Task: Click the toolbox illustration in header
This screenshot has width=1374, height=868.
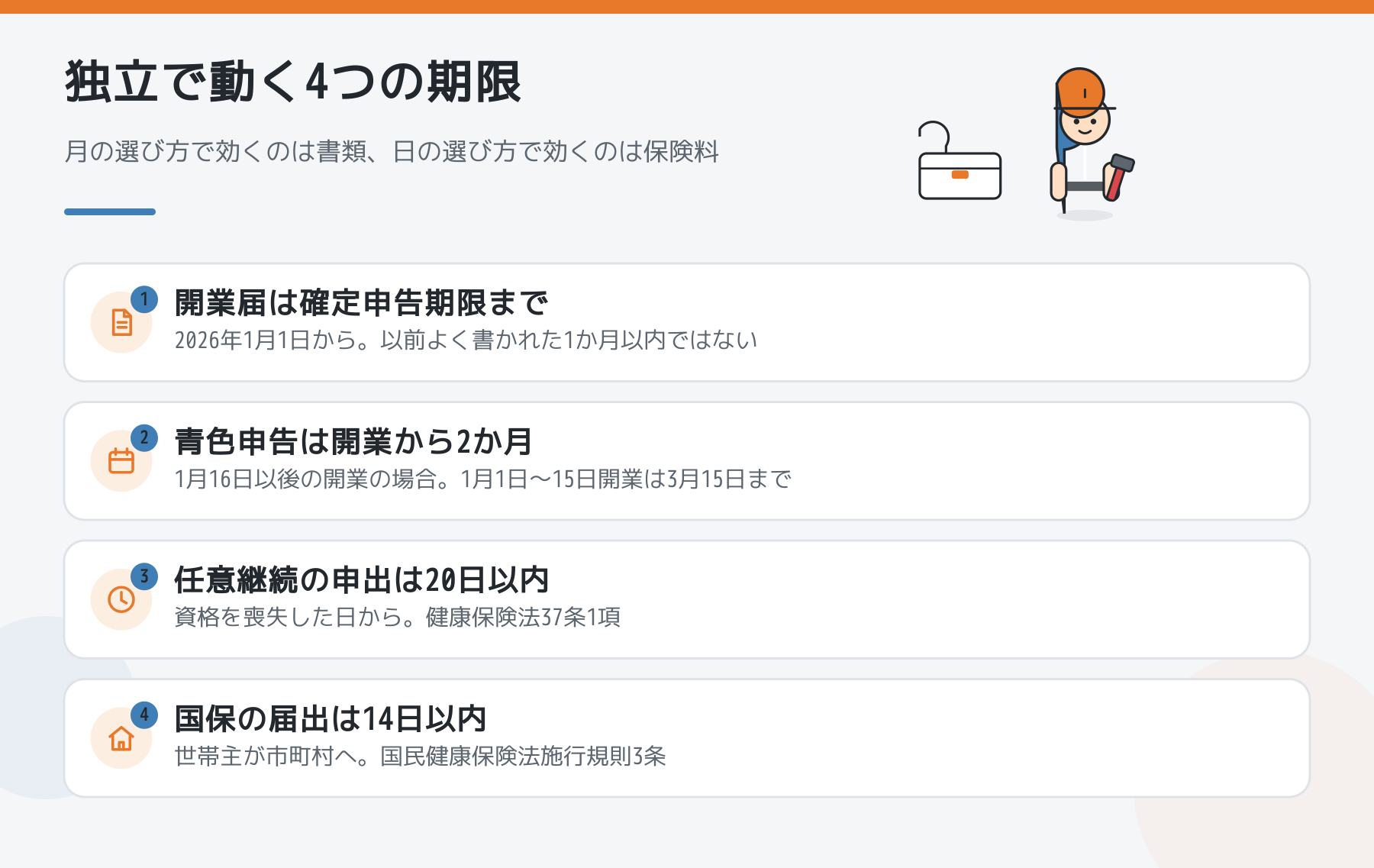Action: [x=960, y=161]
